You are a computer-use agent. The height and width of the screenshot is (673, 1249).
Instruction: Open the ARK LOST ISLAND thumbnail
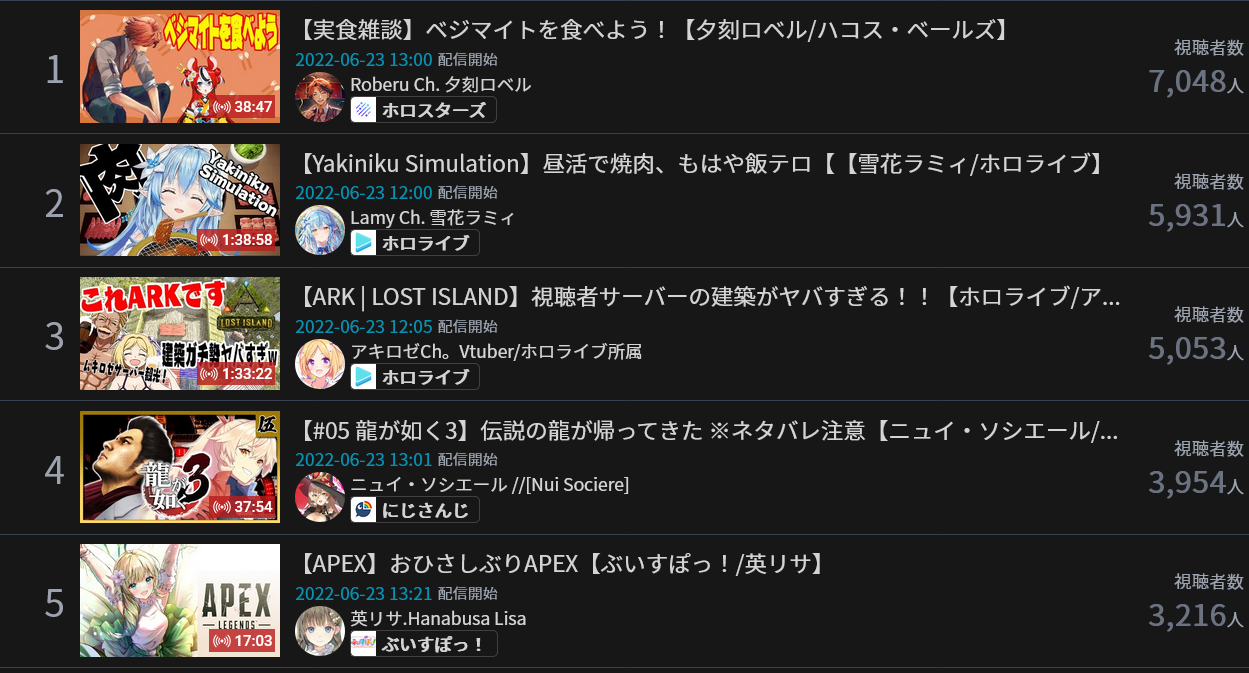click(180, 334)
